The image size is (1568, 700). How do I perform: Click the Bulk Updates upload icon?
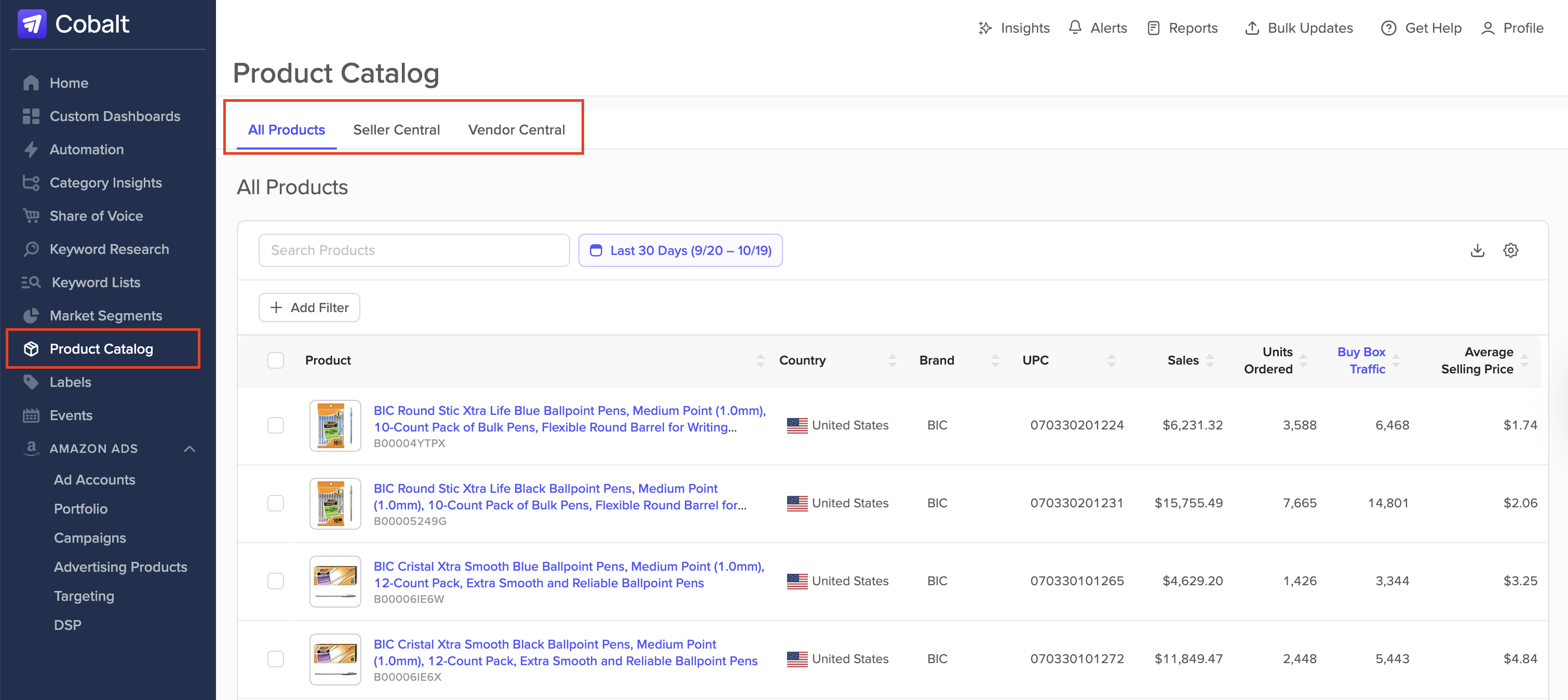[1251, 28]
